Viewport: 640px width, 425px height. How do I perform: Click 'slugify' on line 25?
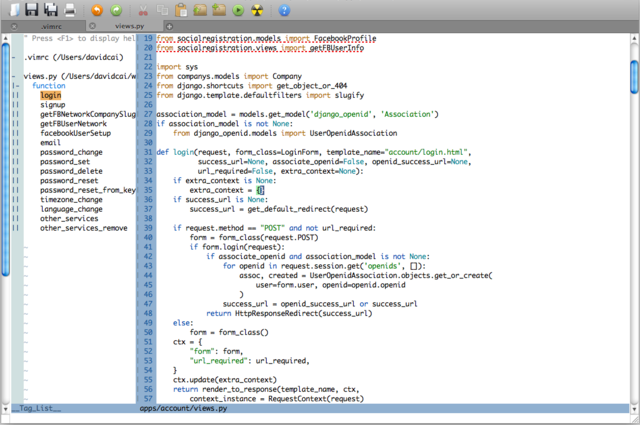(349, 95)
